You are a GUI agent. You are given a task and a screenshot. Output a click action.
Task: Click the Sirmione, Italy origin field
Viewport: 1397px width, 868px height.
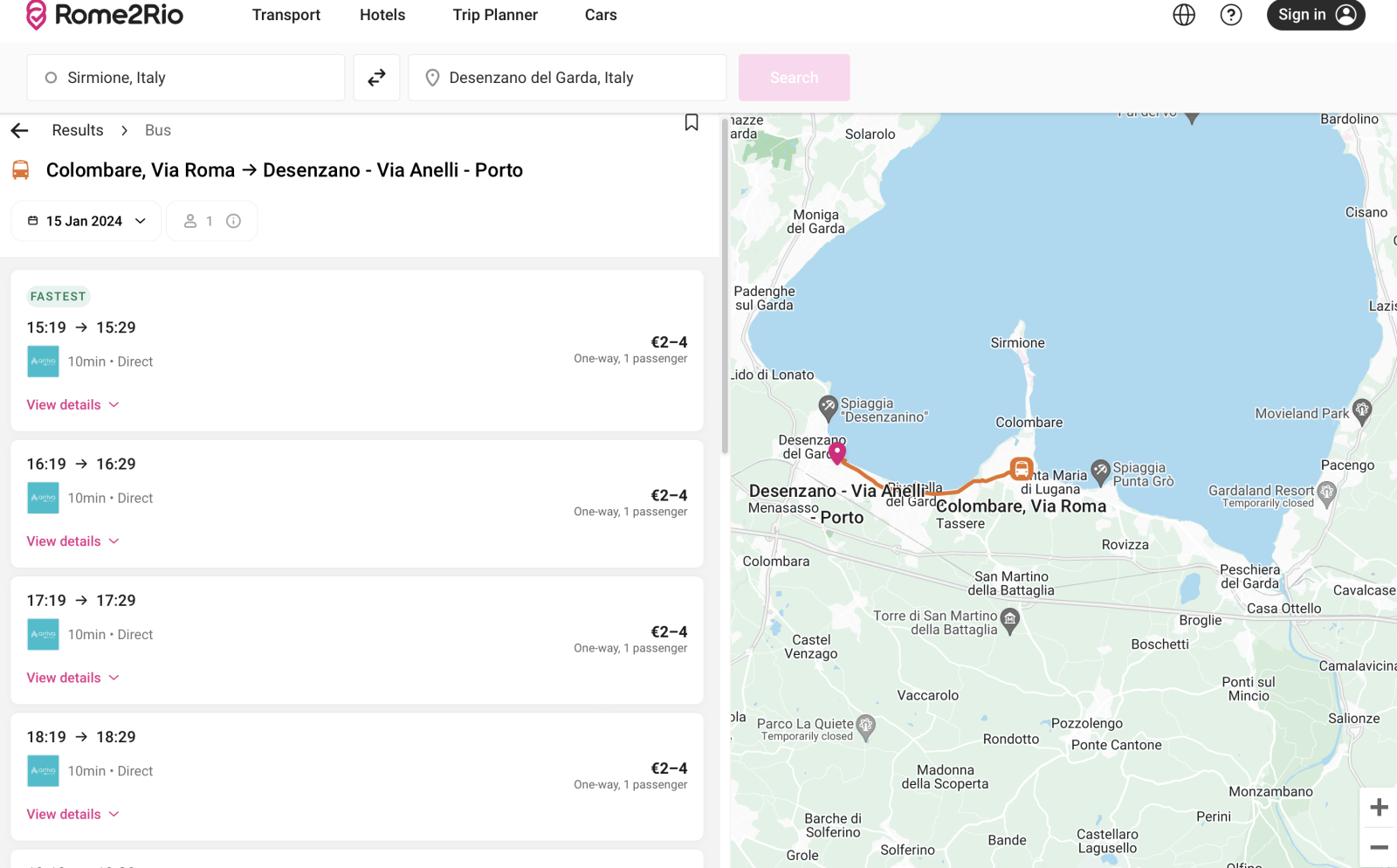186,78
